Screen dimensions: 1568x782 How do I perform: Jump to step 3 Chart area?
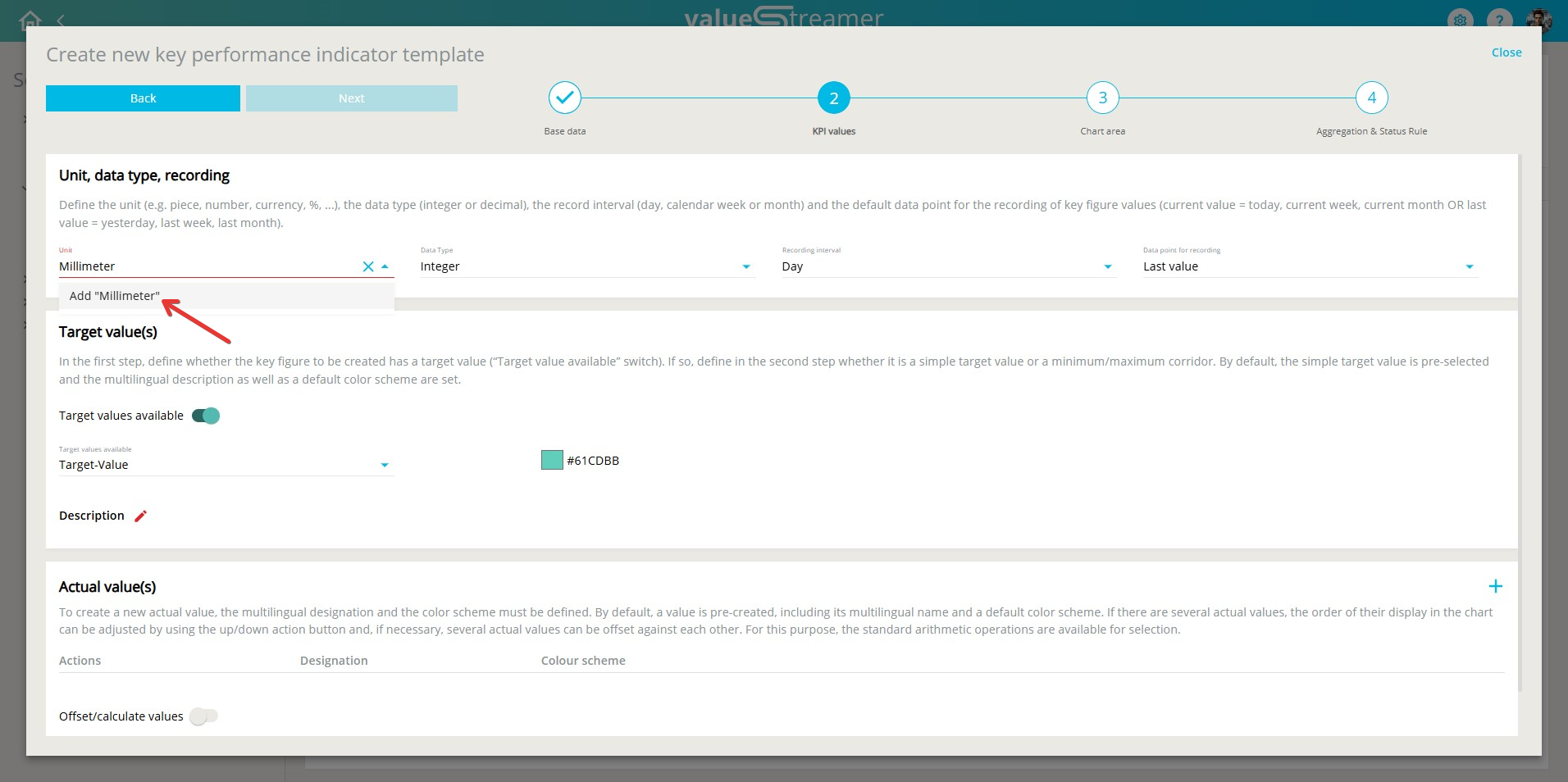[x=1102, y=98]
